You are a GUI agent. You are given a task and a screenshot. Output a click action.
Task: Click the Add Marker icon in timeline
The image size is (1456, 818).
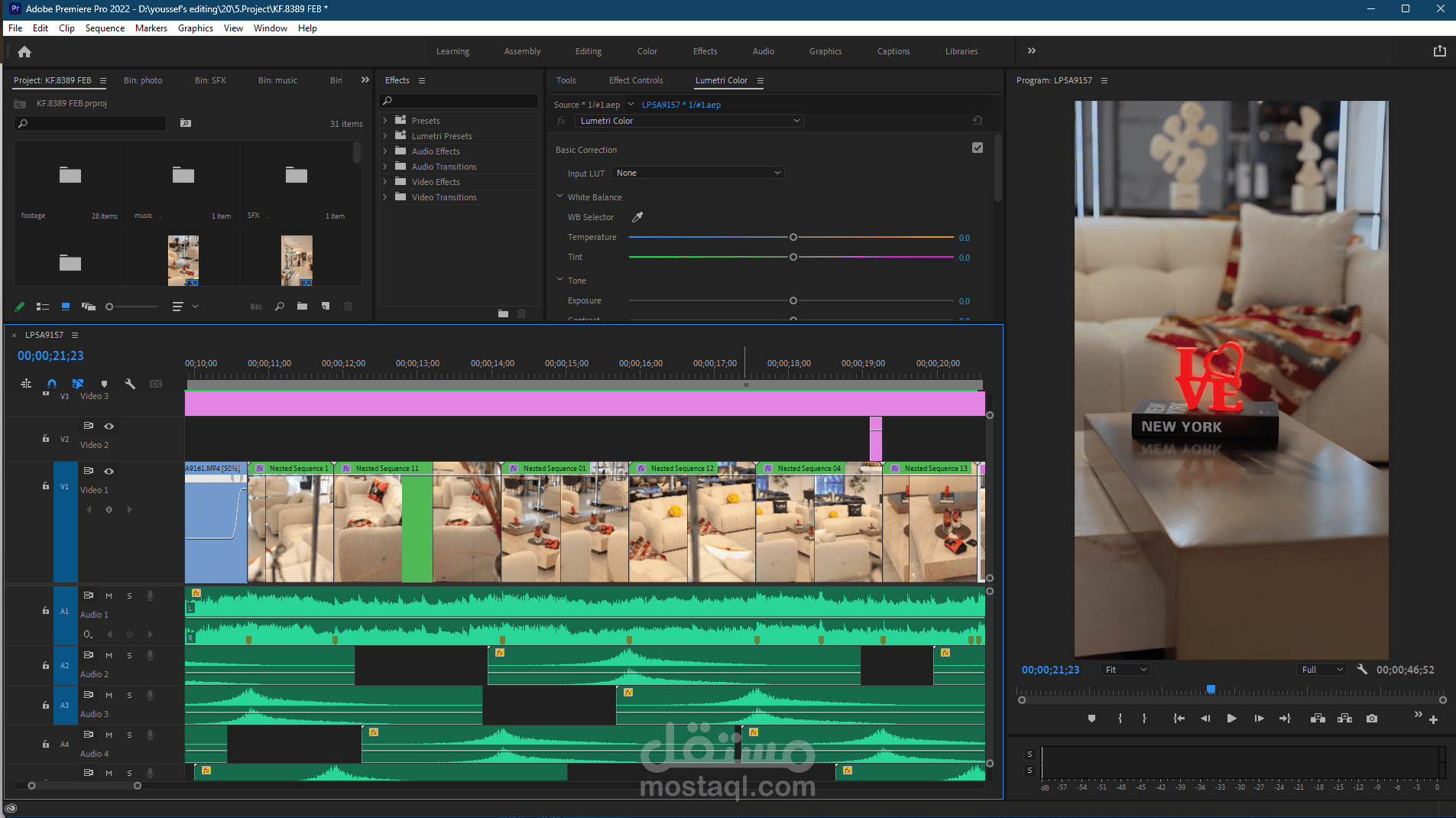coord(105,384)
